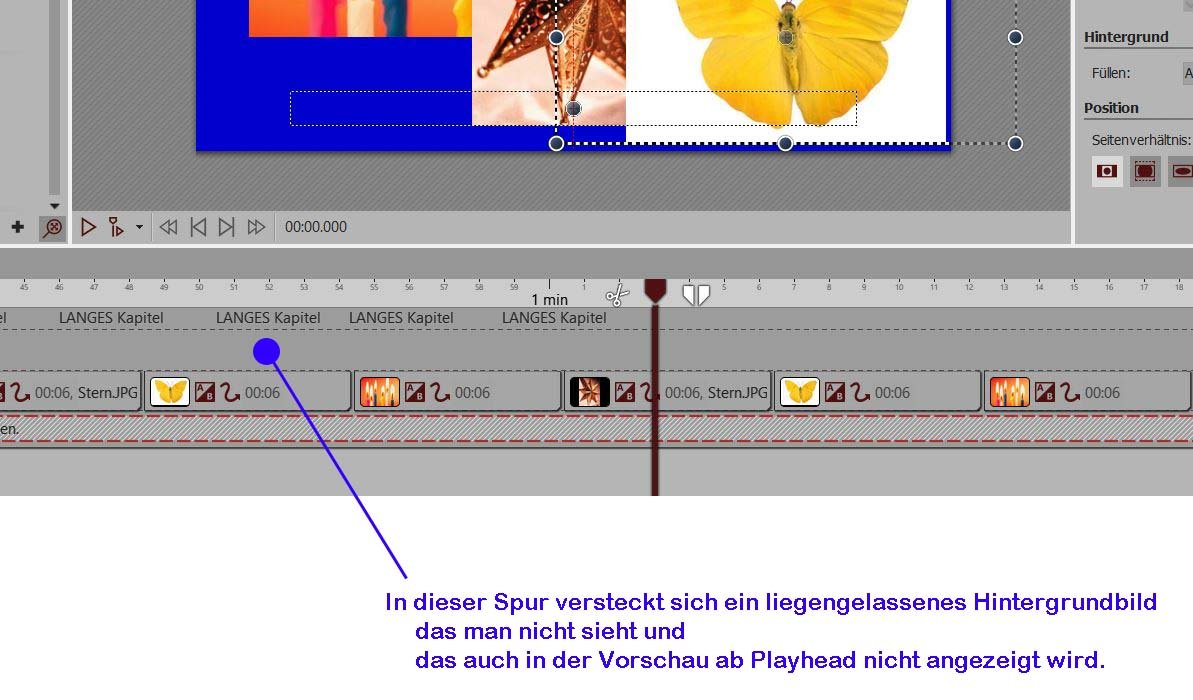Image resolution: width=1193 pixels, height=700 pixels.
Task: Click the fast-forward double-arrow button
Action: tap(257, 227)
